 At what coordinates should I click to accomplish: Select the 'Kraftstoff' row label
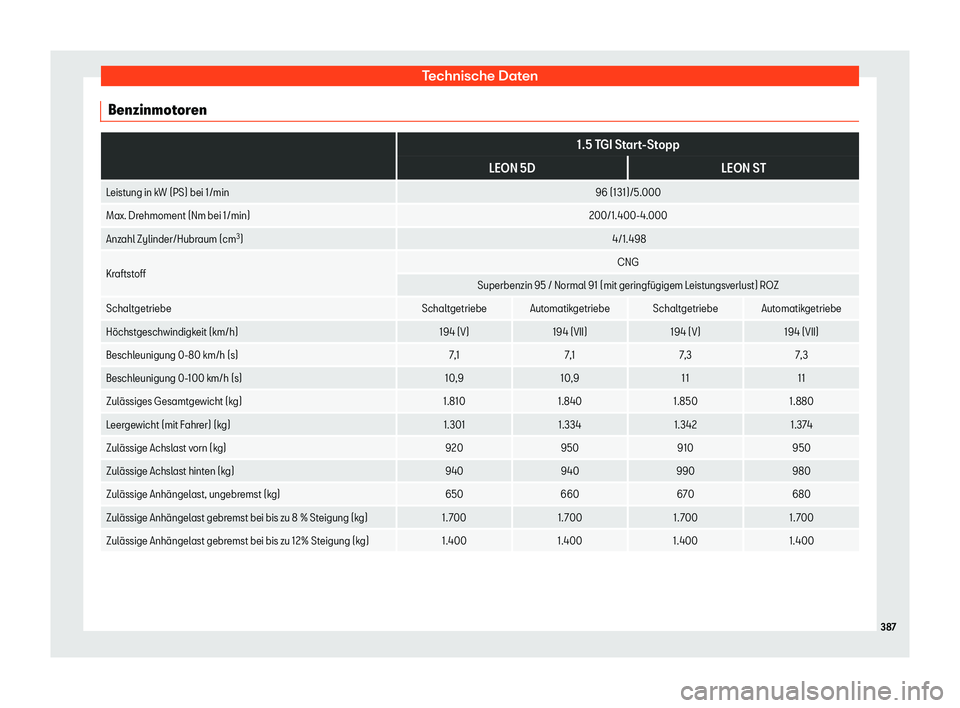(x=126, y=274)
